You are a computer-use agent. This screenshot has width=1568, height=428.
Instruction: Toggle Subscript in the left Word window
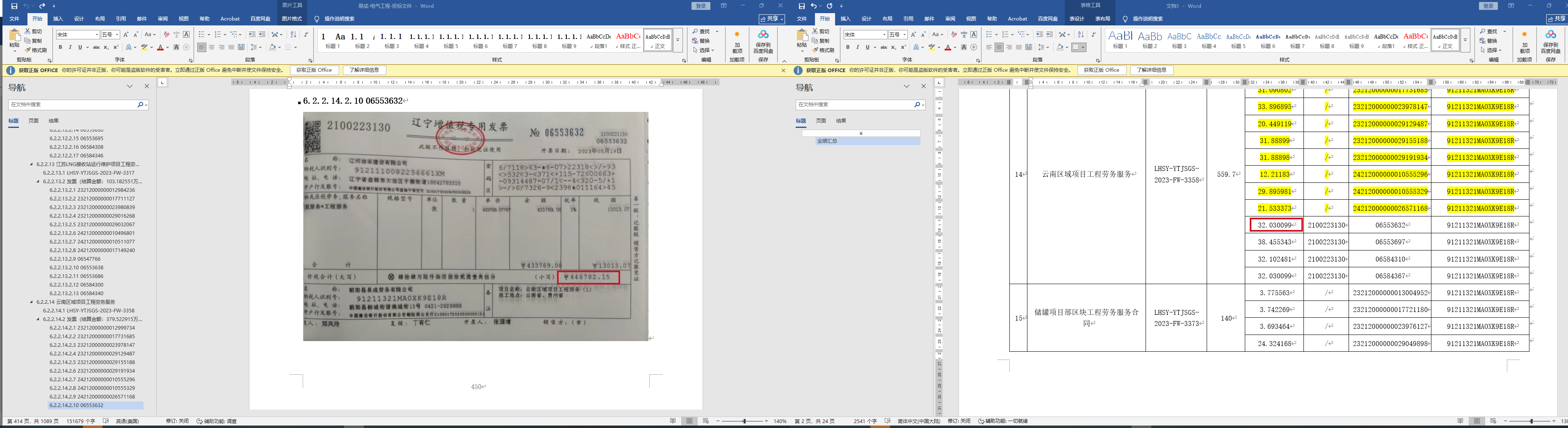(106, 48)
